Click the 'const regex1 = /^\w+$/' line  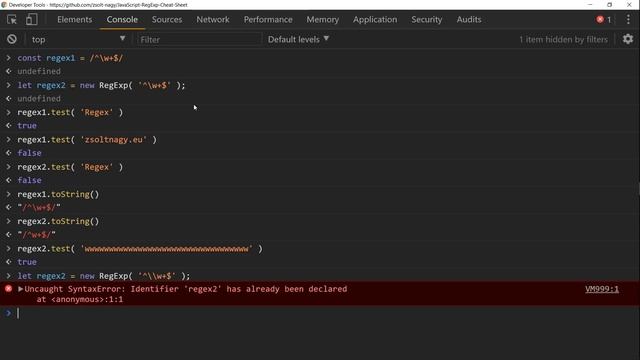(x=70, y=58)
